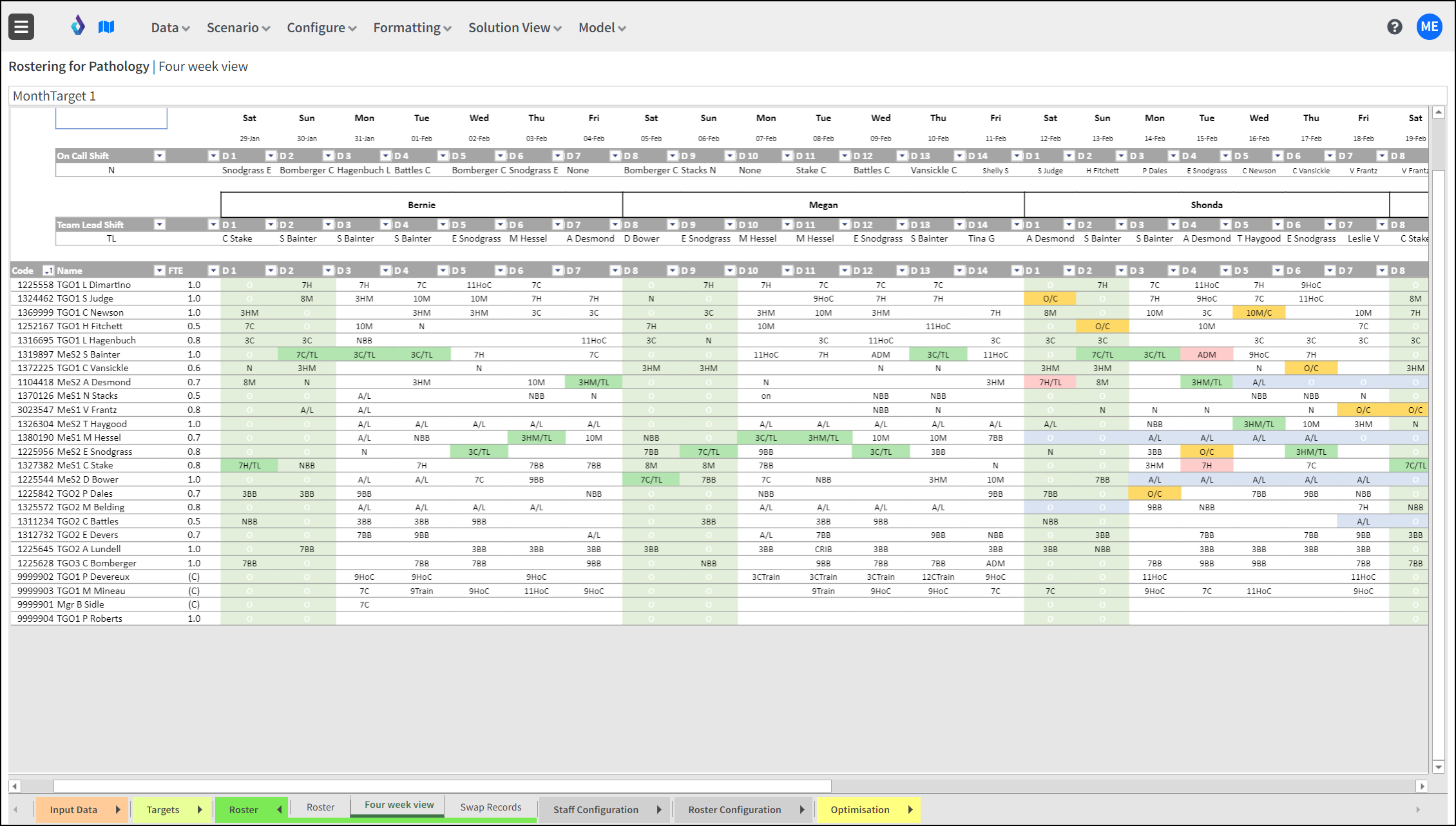Open the On Call Shift filter dropdown
Screen dimensions: 1456x826
160,156
